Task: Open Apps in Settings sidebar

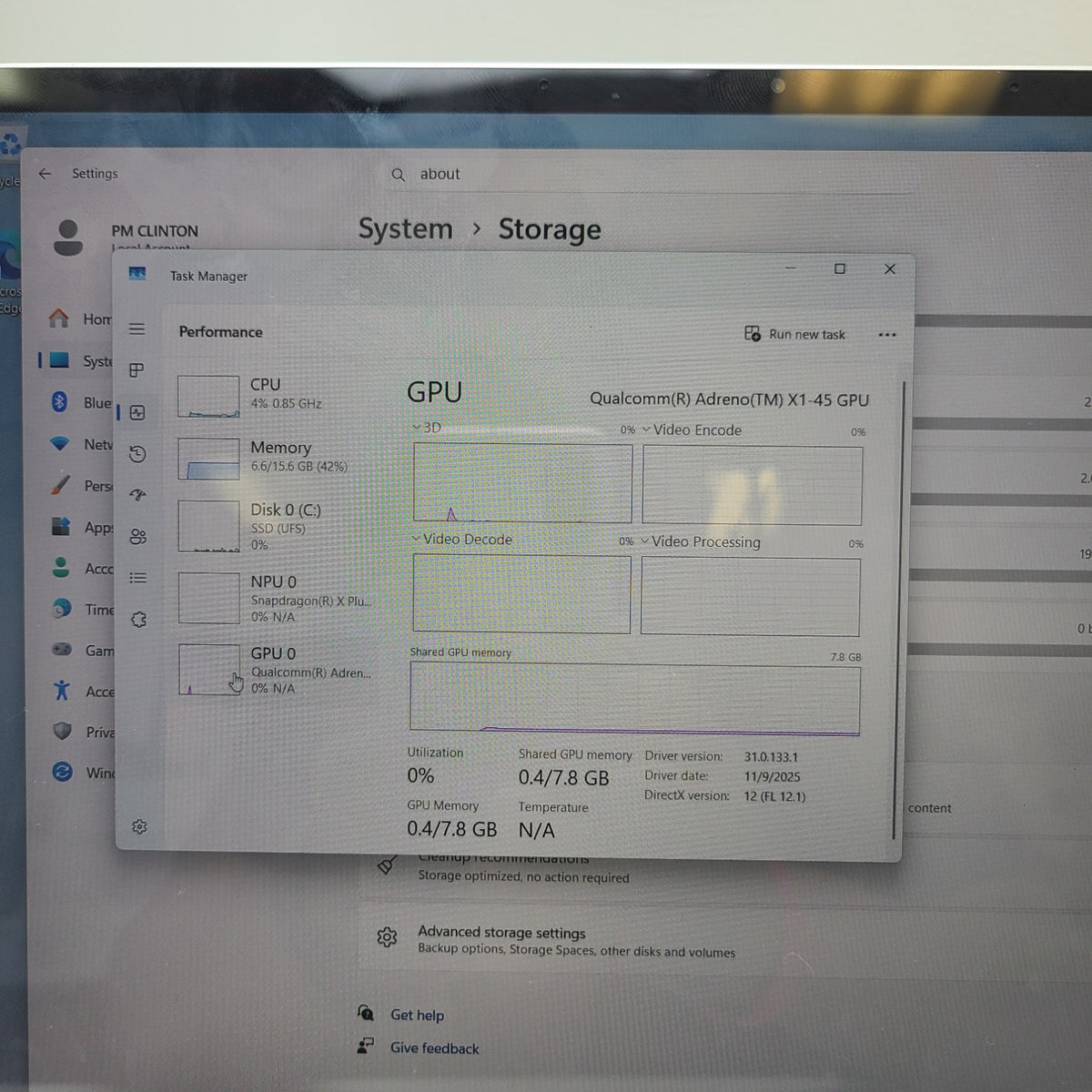Action: click(x=80, y=527)
